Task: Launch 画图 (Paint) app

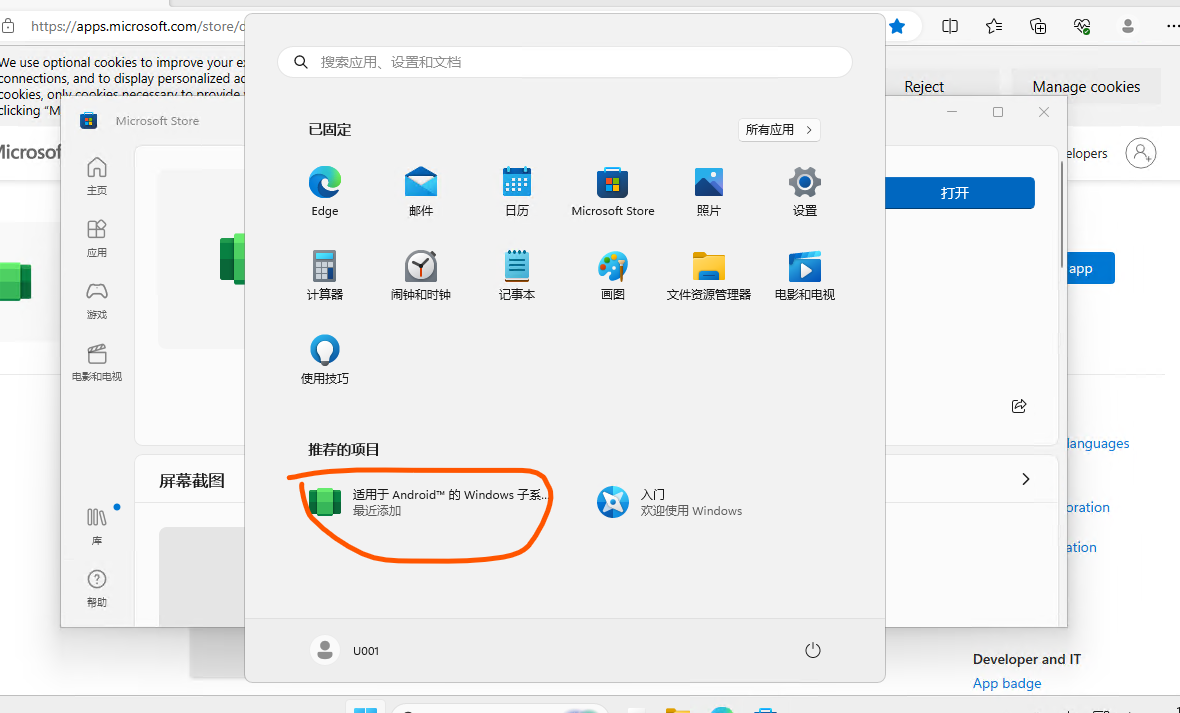Action: click(613, 276)
